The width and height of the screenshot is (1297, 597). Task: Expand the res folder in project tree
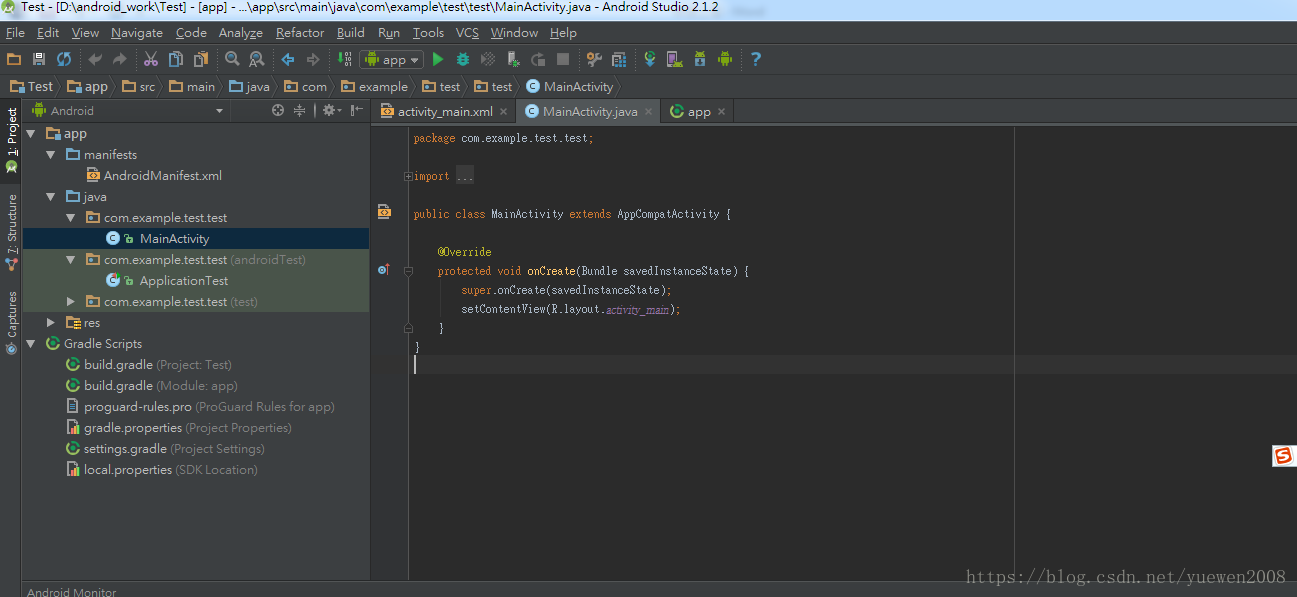[x=51, y=323]
